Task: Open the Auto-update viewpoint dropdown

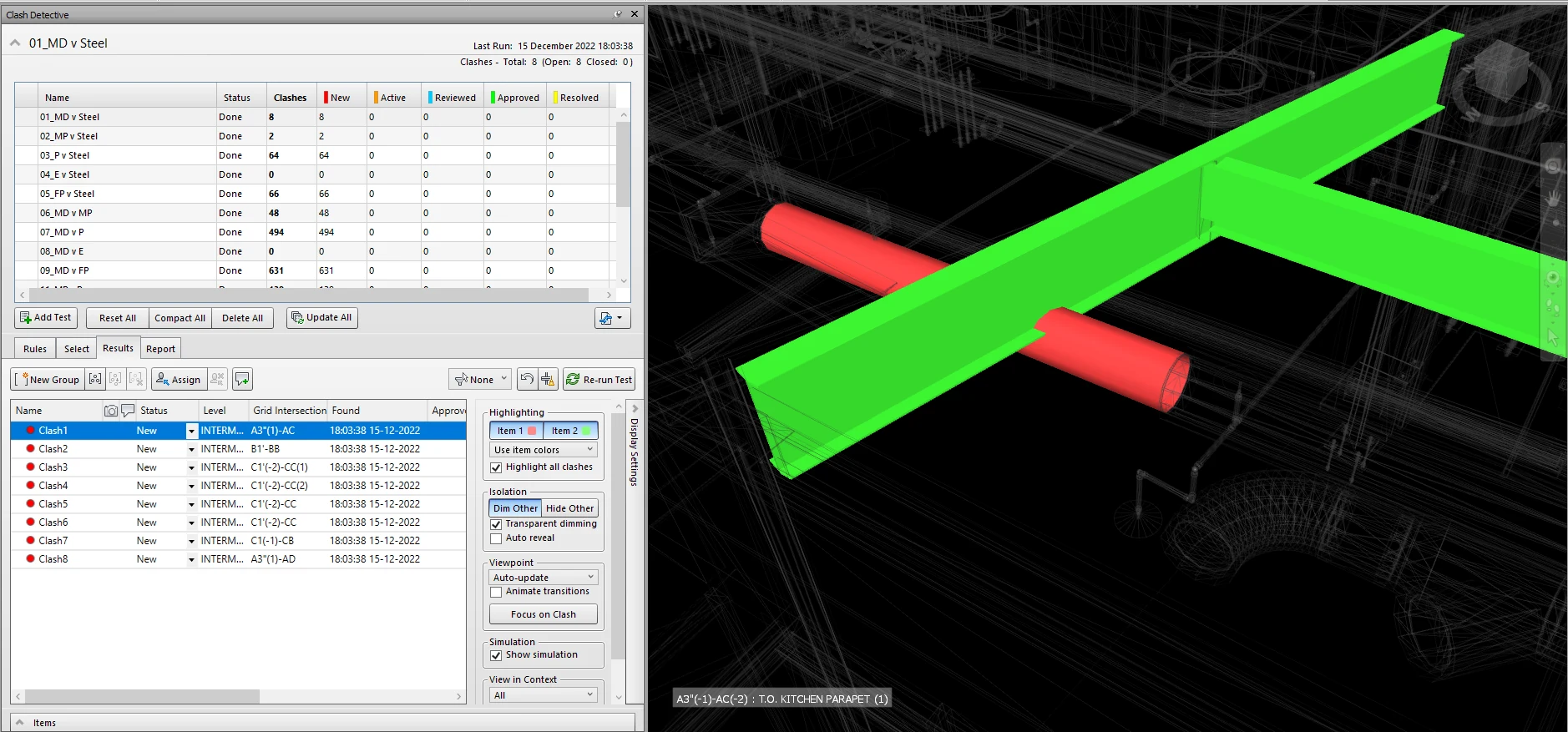Action: [544, 578]
